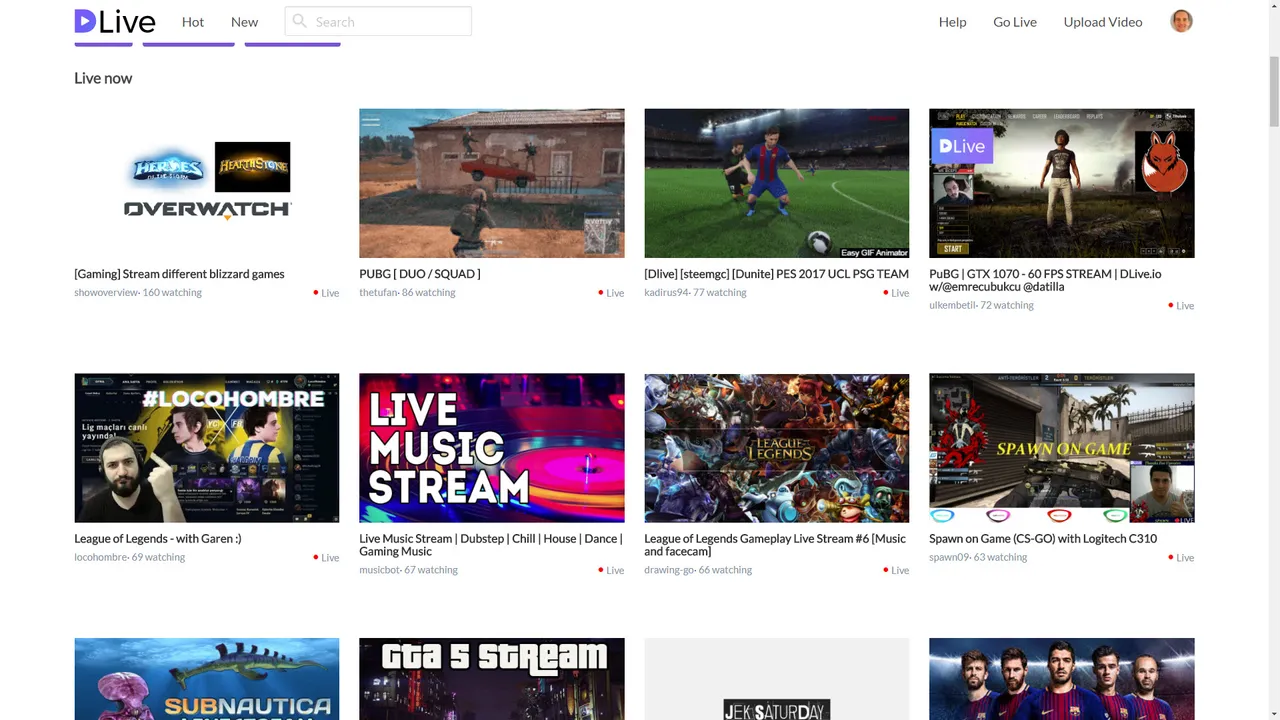
Task: Open the Subnautica stream thumbnail
Action: click(207, 679)
